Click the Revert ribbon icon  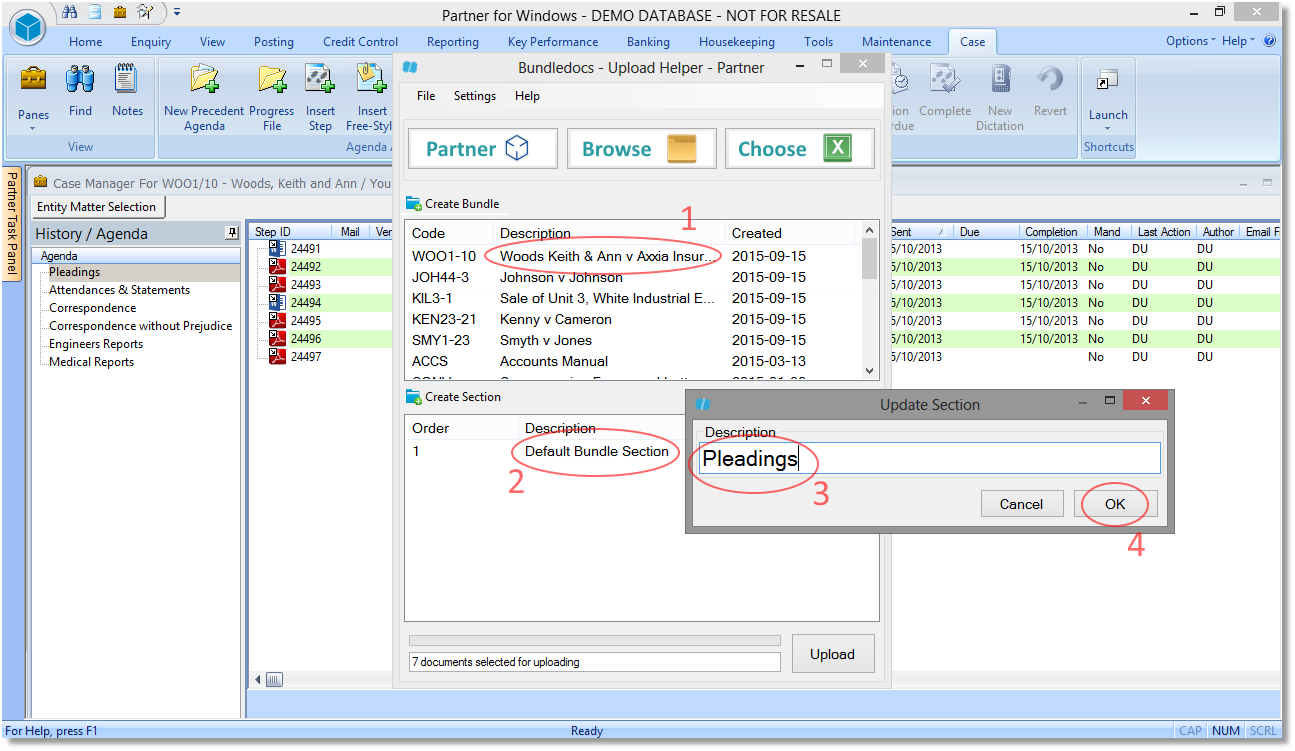coord(1050,78)
